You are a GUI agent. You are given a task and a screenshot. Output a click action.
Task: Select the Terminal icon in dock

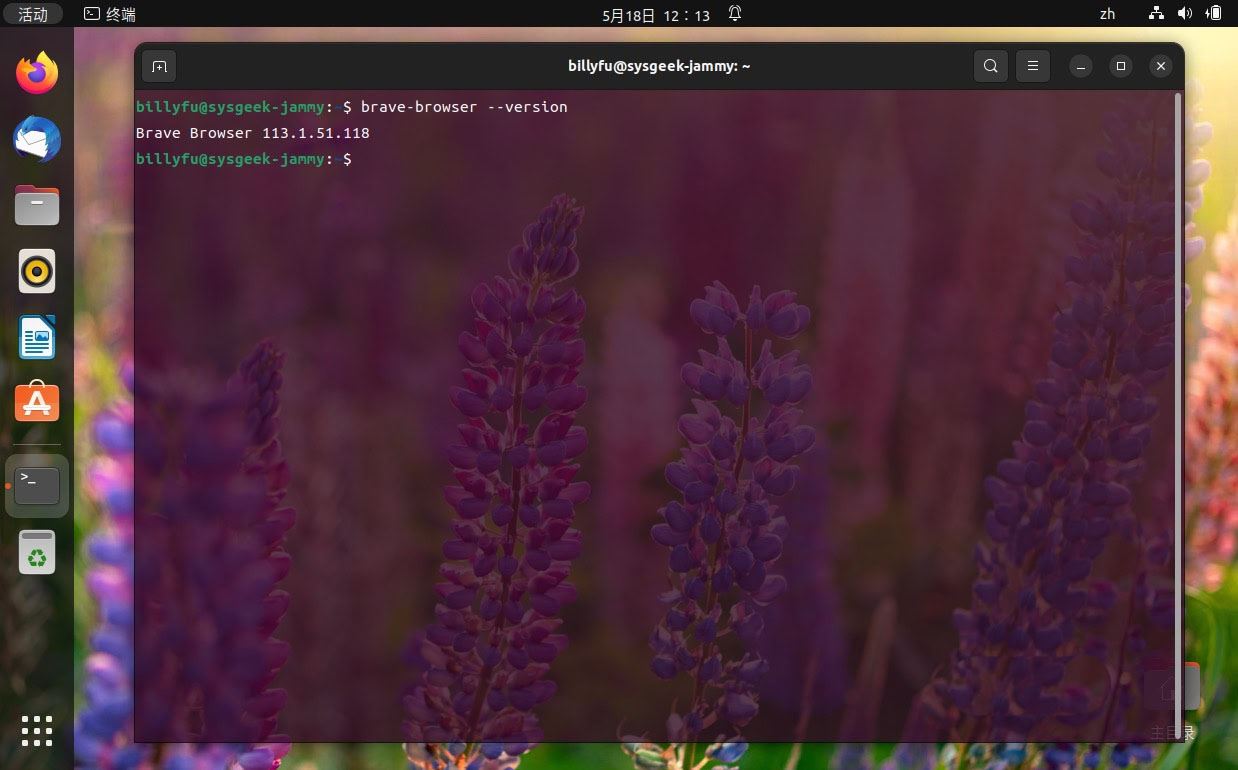pos(37,486)
